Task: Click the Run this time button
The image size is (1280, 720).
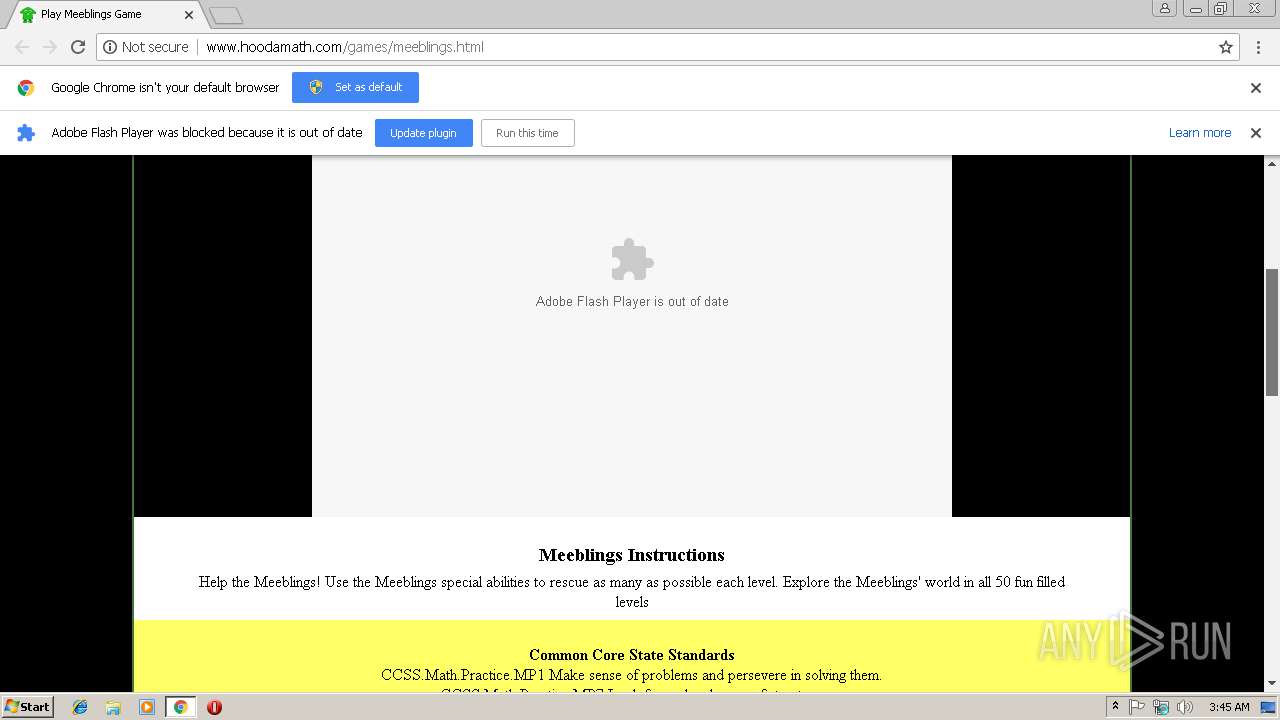Action: click(527, 133)
